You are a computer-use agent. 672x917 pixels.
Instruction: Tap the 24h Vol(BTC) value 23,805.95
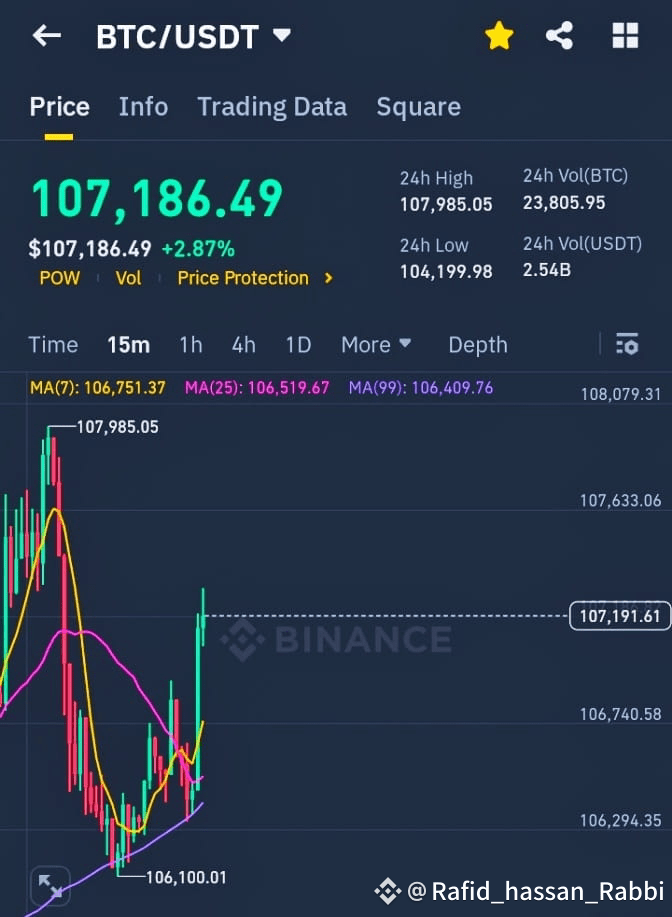coord(564,203)
